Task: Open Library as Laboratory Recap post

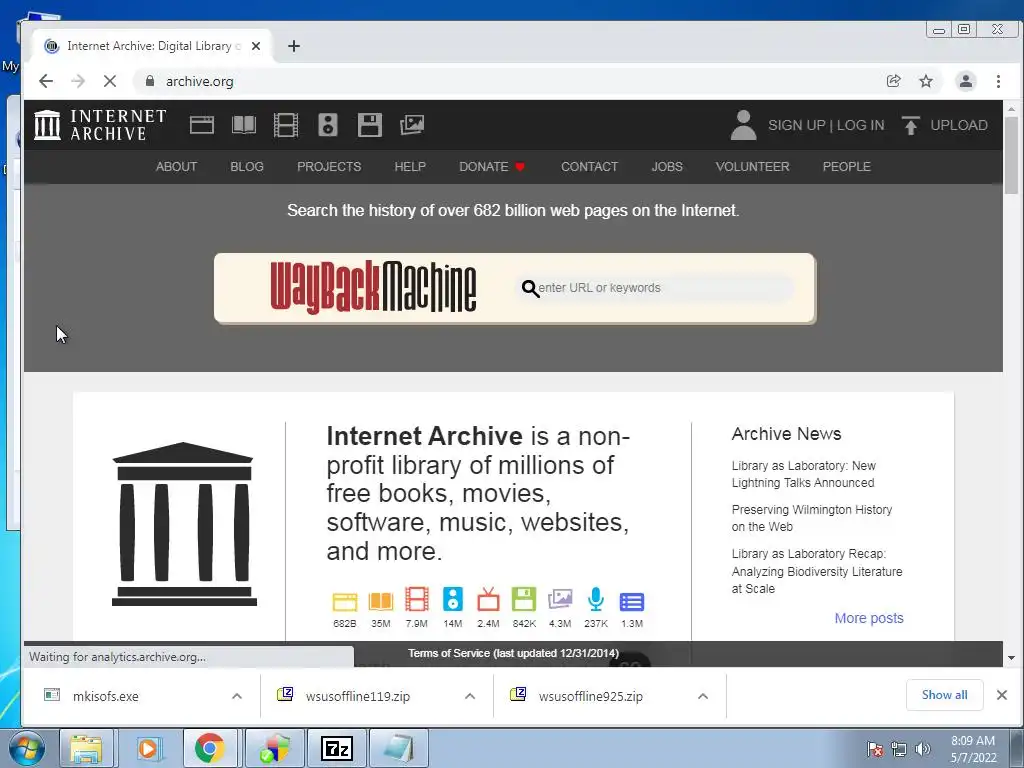Action: [817, 571]
